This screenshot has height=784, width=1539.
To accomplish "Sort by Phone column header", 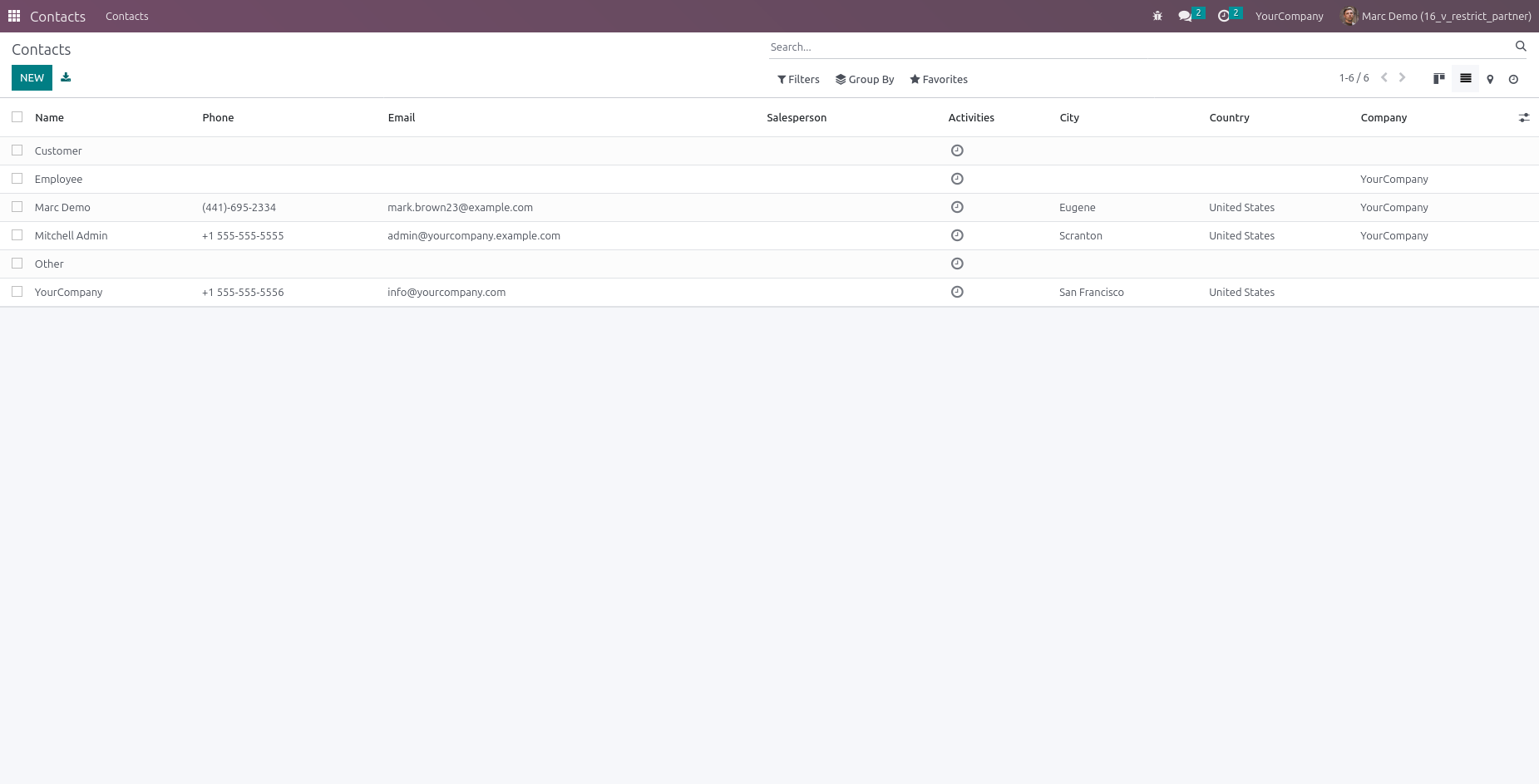I will pos(218,117).
